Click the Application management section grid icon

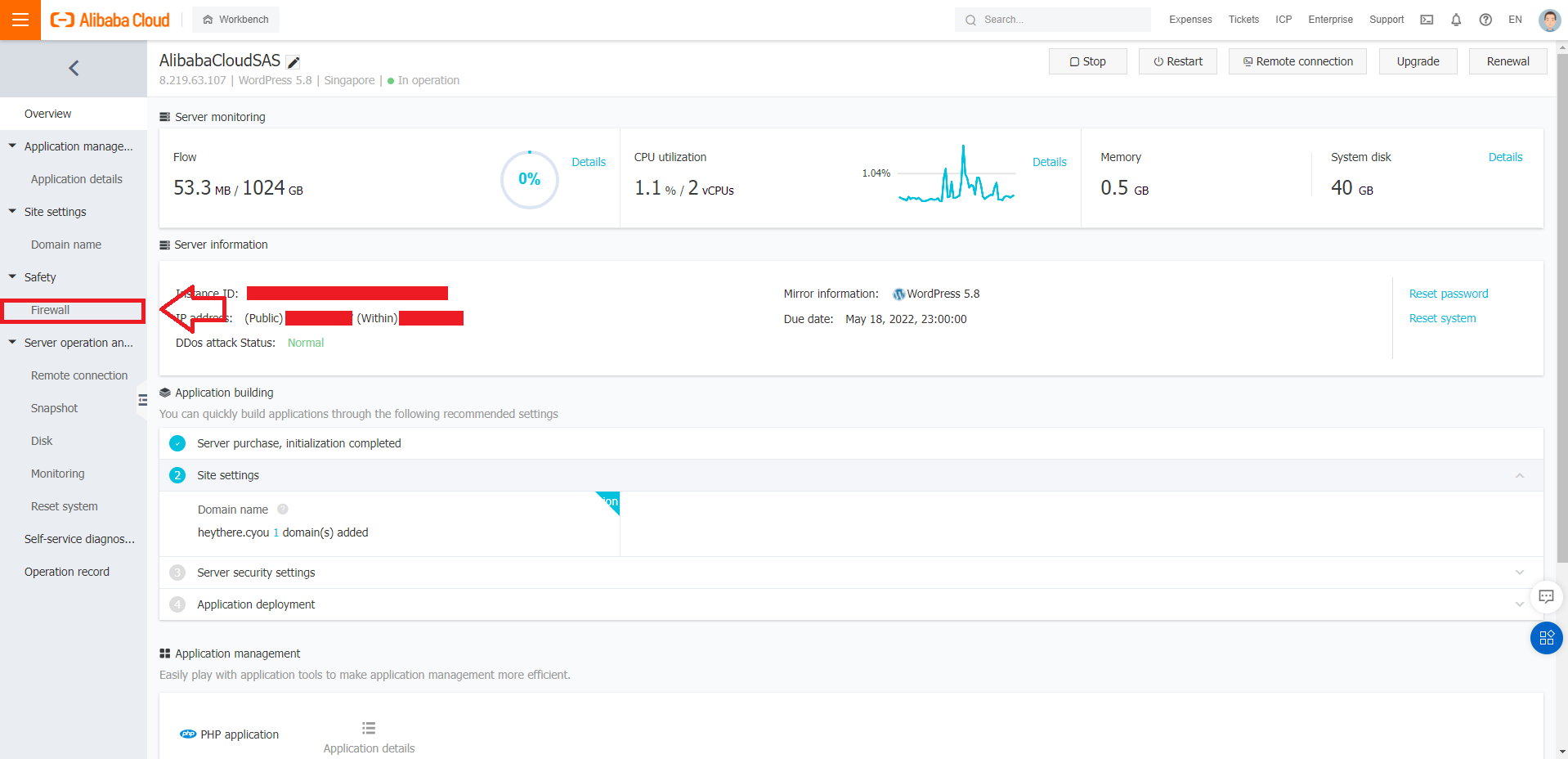(x=165, y=653)
